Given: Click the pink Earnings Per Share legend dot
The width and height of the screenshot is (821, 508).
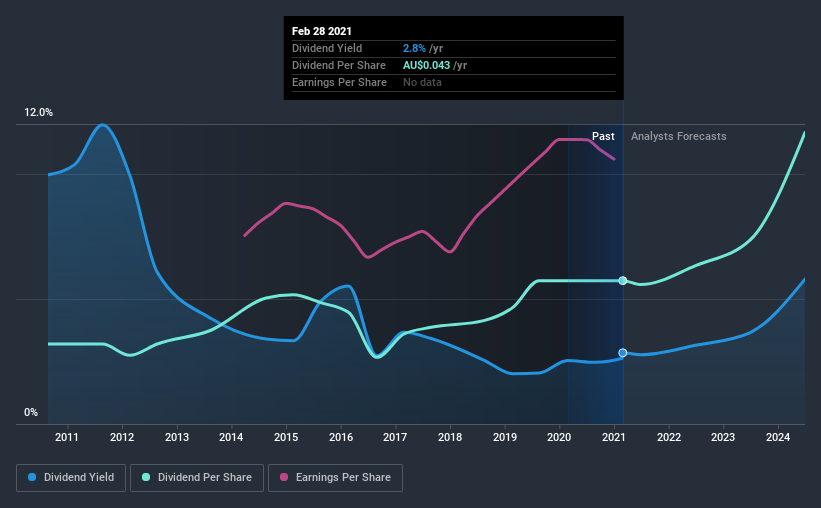Looking at the screenshot, I should 284,477.
